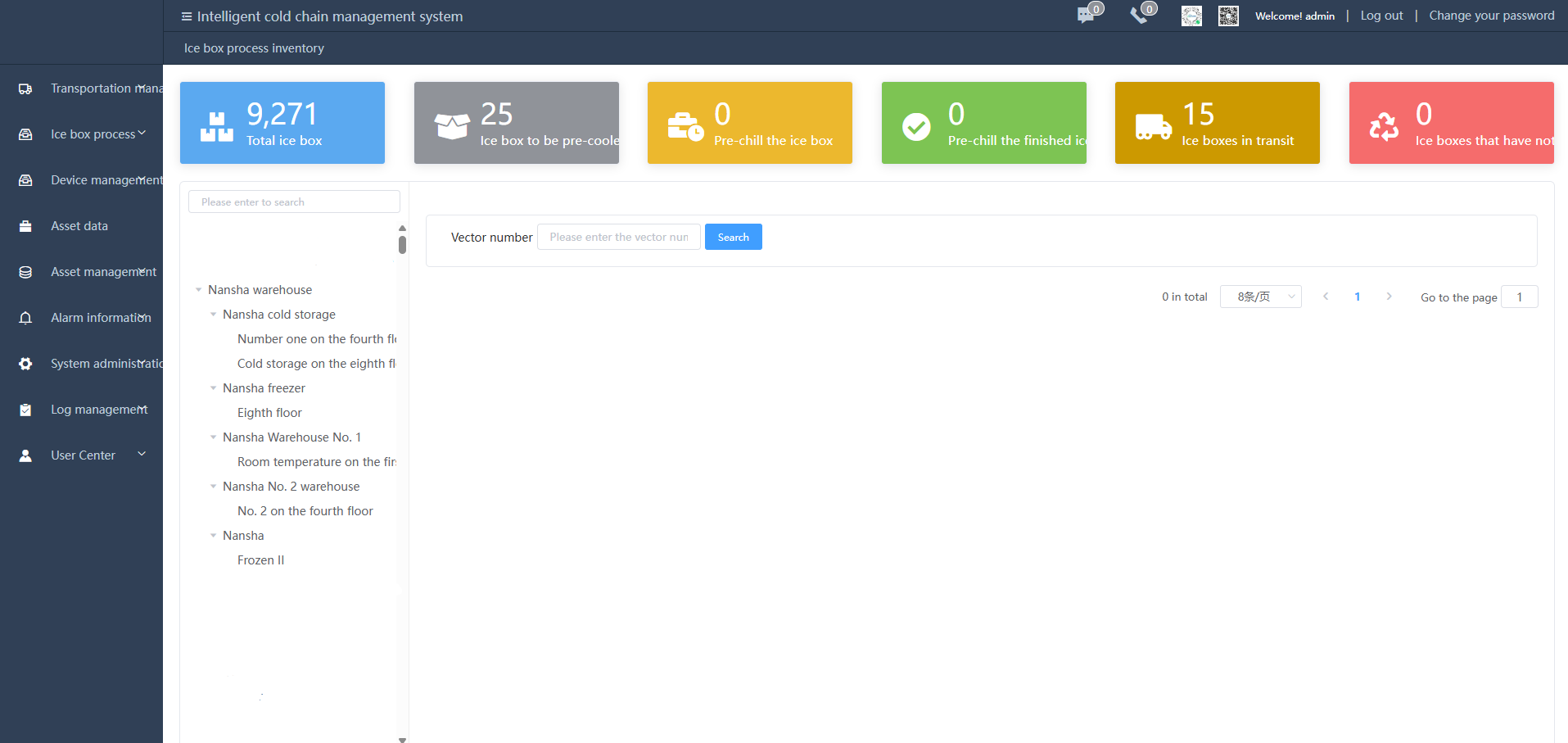The image size is (1568, 743).
Task: Click the QR code icon in header
Action: [1228, 16]
